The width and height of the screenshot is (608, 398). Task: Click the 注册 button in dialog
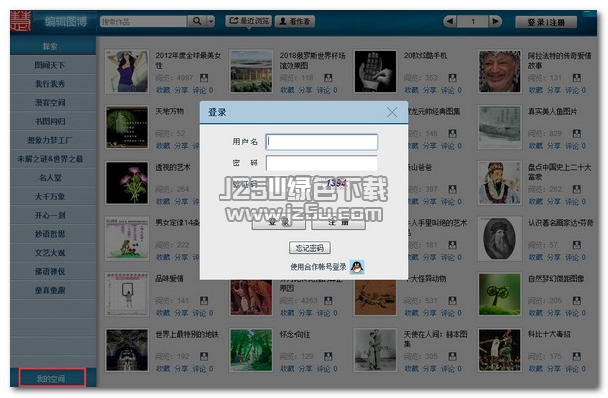tap(338, 222)
